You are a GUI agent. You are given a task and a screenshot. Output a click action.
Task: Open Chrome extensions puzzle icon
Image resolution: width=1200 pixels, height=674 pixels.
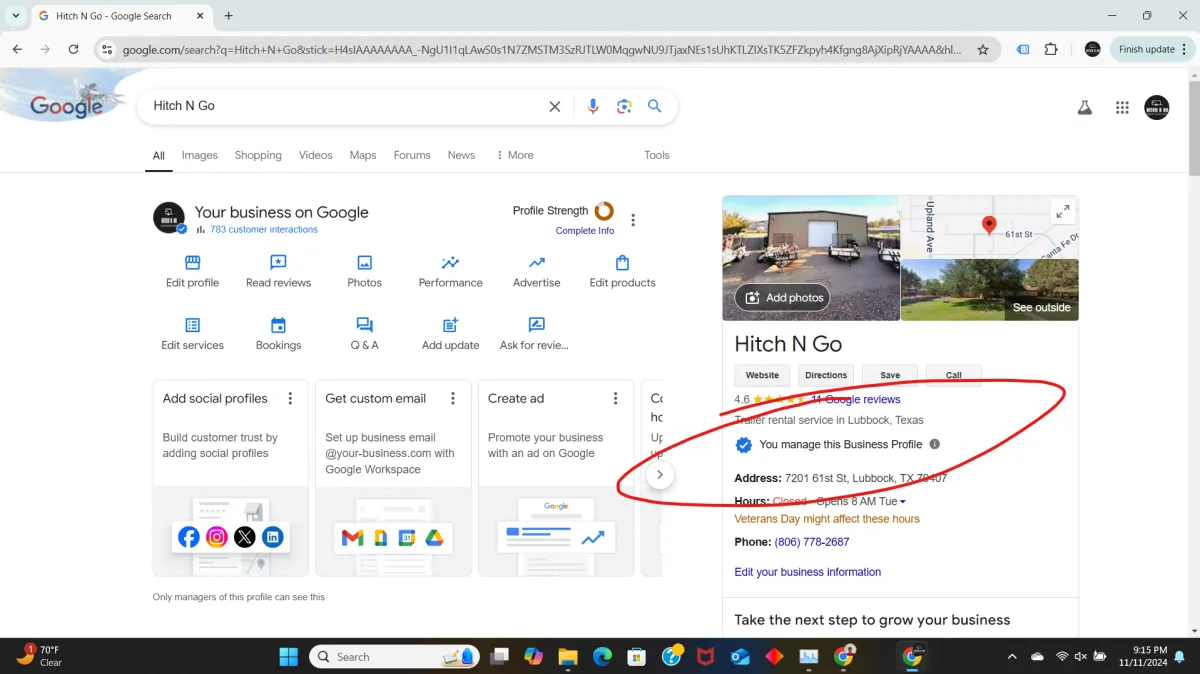(x=1051, y=49)
